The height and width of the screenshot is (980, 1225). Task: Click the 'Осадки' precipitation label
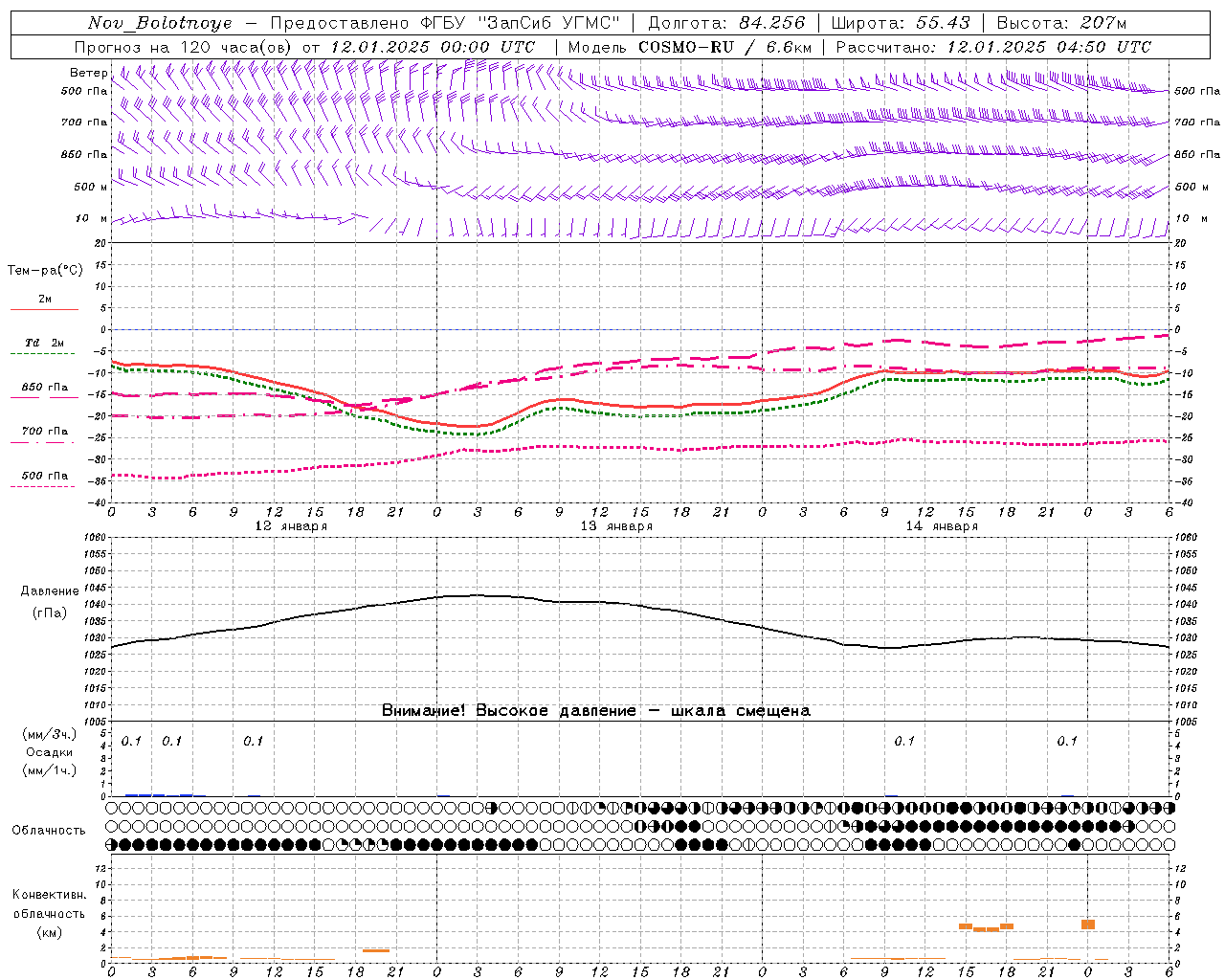[x=50, y=752]
